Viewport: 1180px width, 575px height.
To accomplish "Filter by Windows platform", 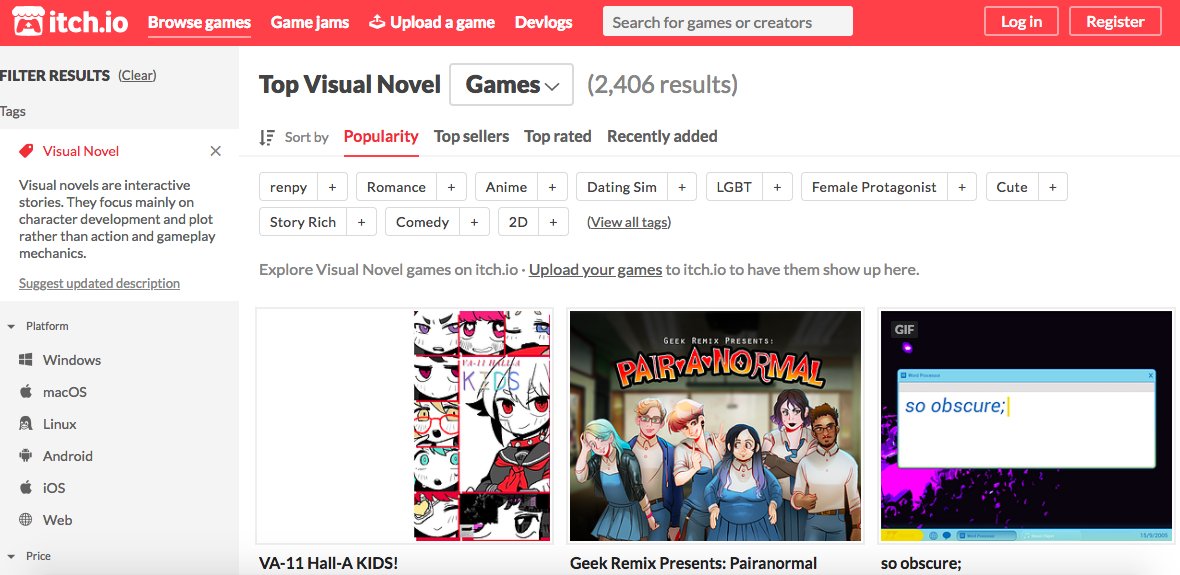I will [60, 360].
